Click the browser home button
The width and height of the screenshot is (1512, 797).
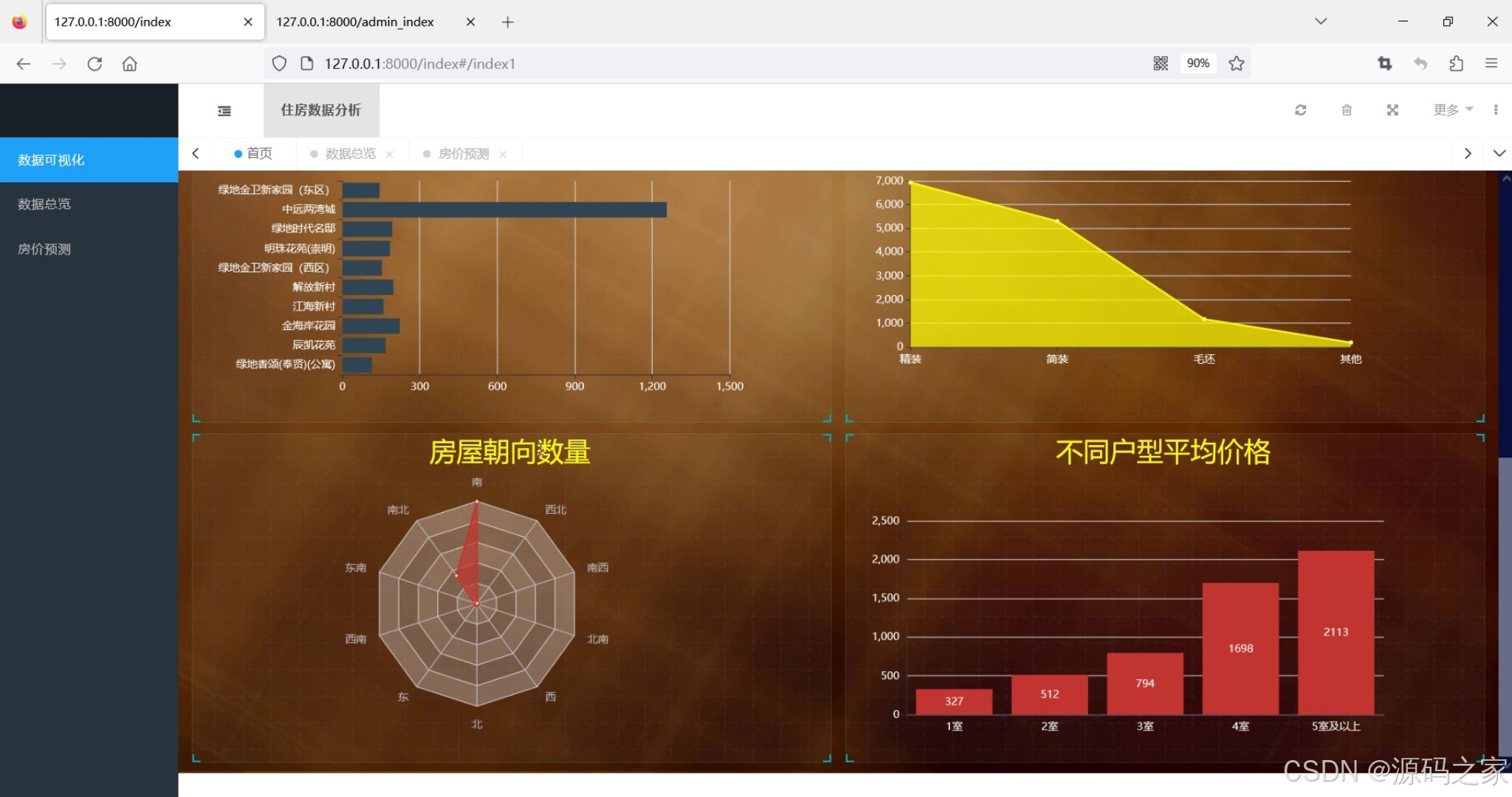[x=130, y=63]
